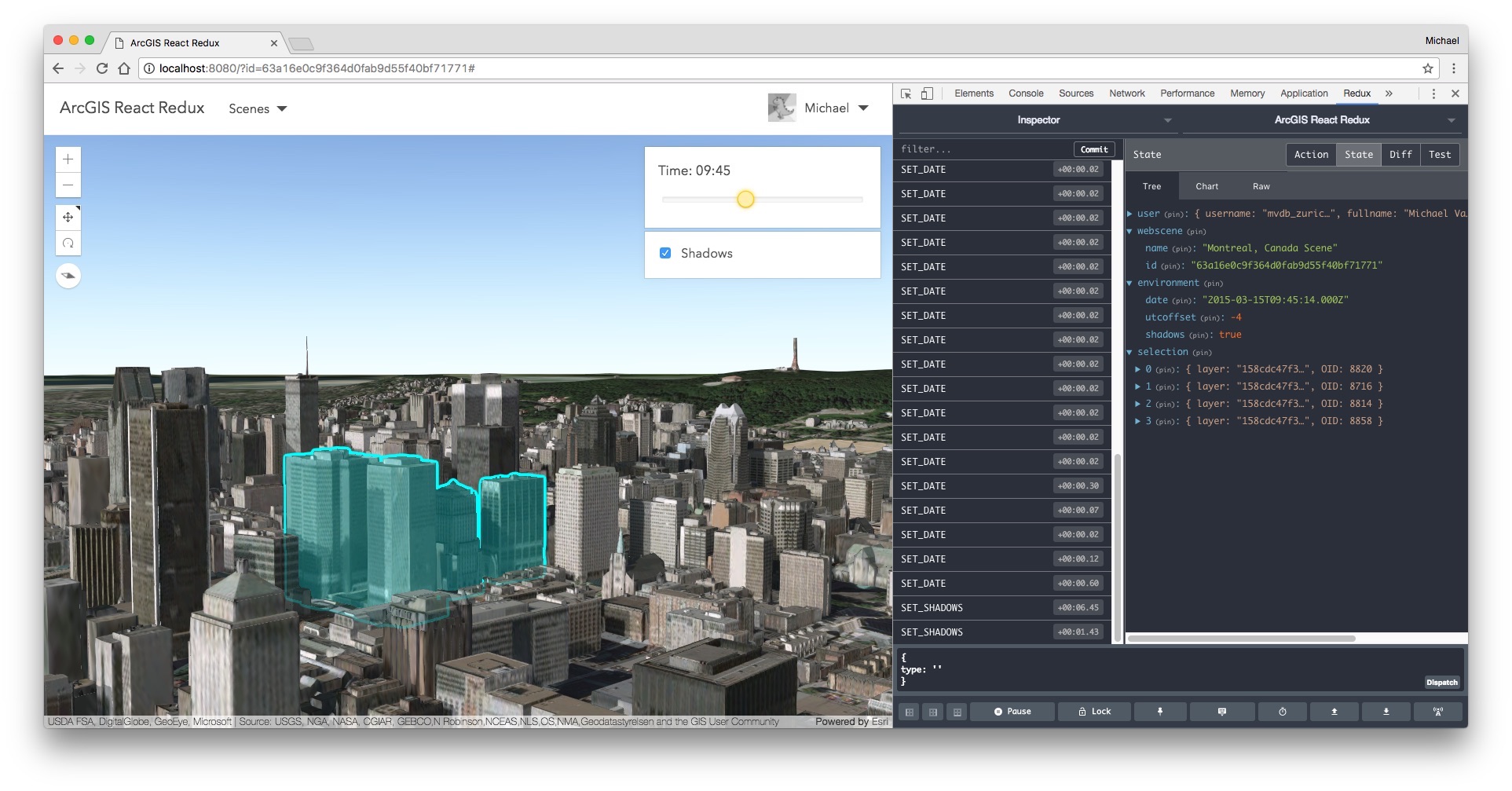Open the browser home page
The height and width of the screenshot is (791, 1512).
(x=124, y=68)
